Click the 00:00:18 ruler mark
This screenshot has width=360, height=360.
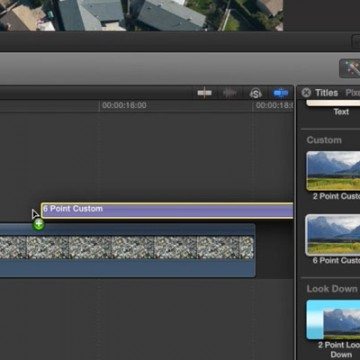pyautogui.click(x=274, y=105)
